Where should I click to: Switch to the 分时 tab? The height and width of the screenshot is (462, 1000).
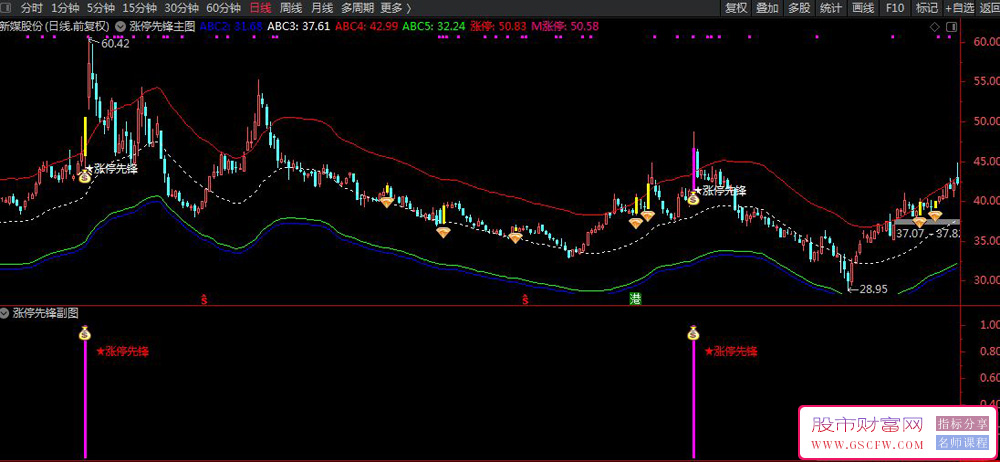[33, 8]
